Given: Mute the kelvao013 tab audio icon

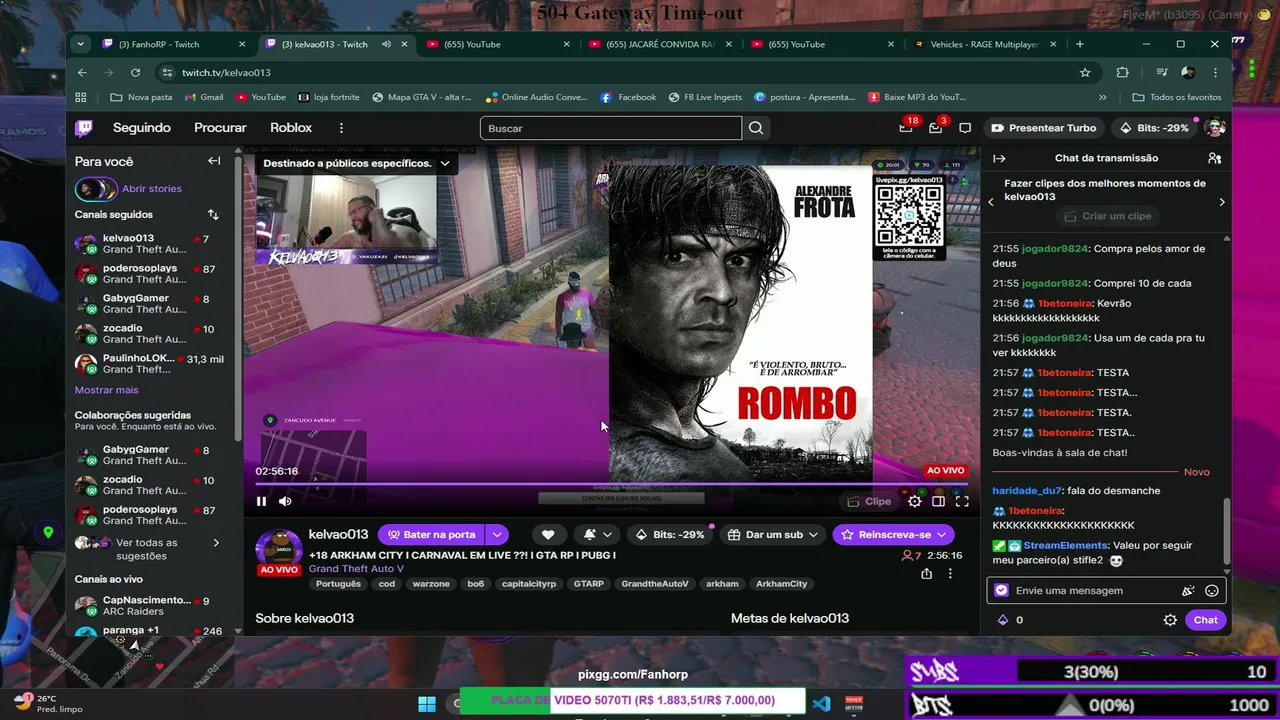Looking at the screenshot, I should (x=386, y=44).
